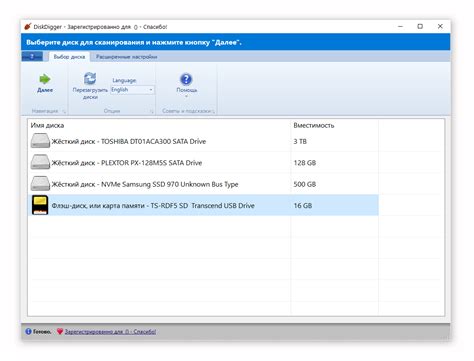Click the Зарегистрировано для registration link
The image size is (474, 361).
click(110, 332)
